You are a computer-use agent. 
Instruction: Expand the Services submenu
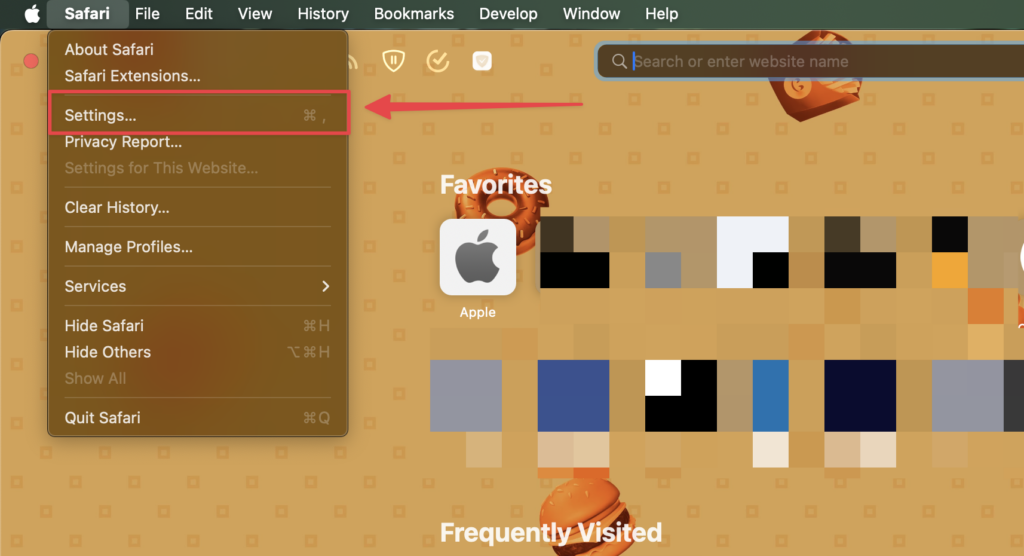198,286
